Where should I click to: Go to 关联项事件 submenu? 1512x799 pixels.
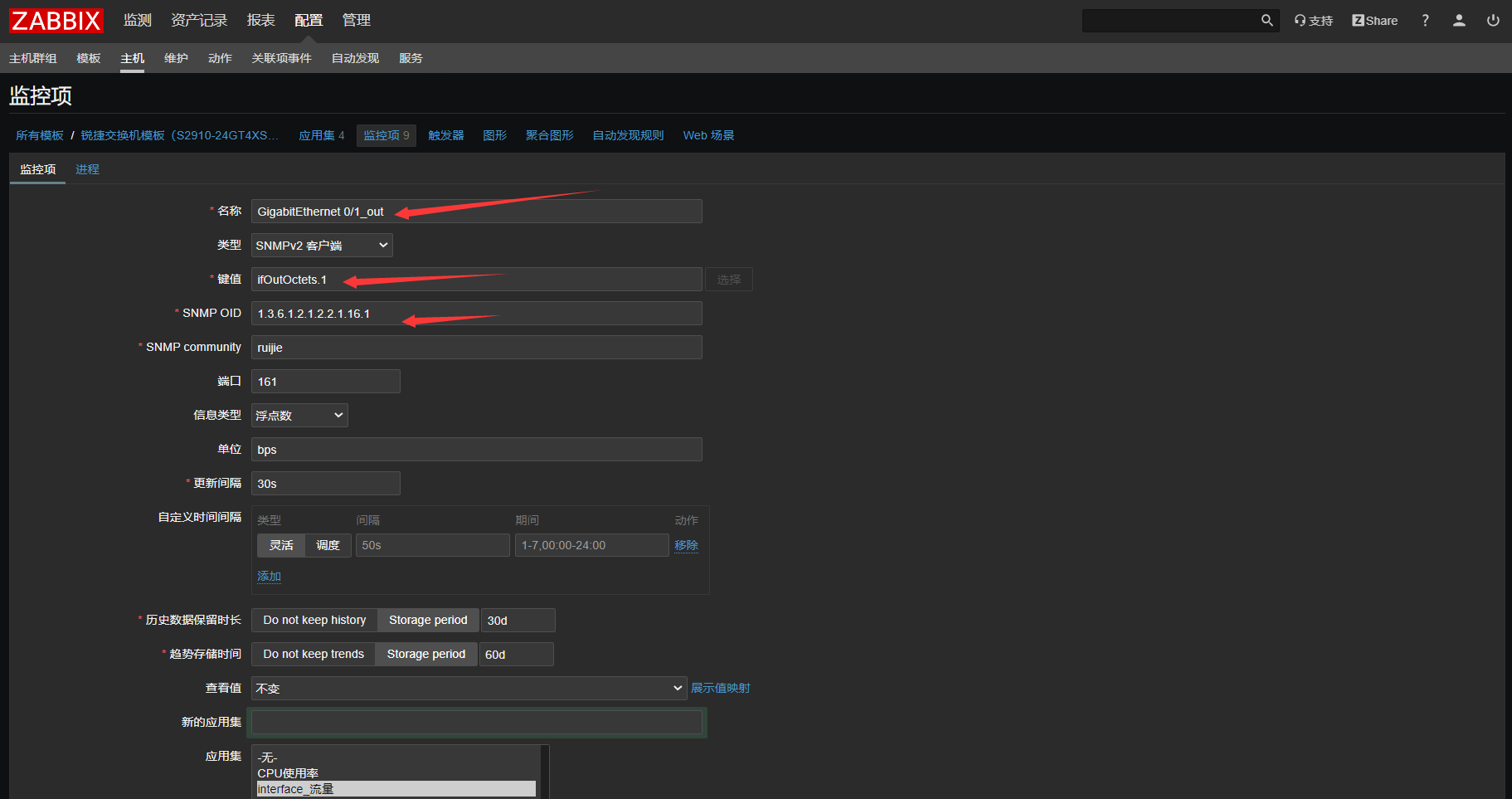pos(282,58)
